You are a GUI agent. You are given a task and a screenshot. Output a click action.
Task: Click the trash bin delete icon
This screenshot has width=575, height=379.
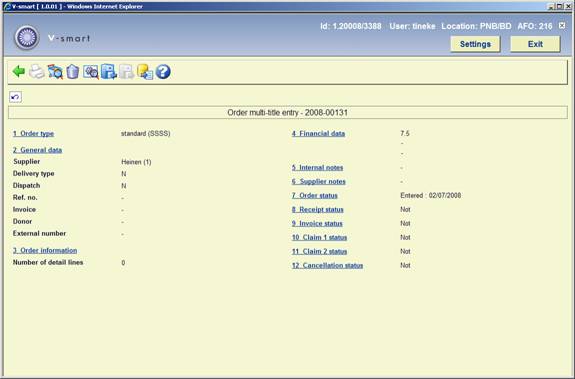click(73, 72)
